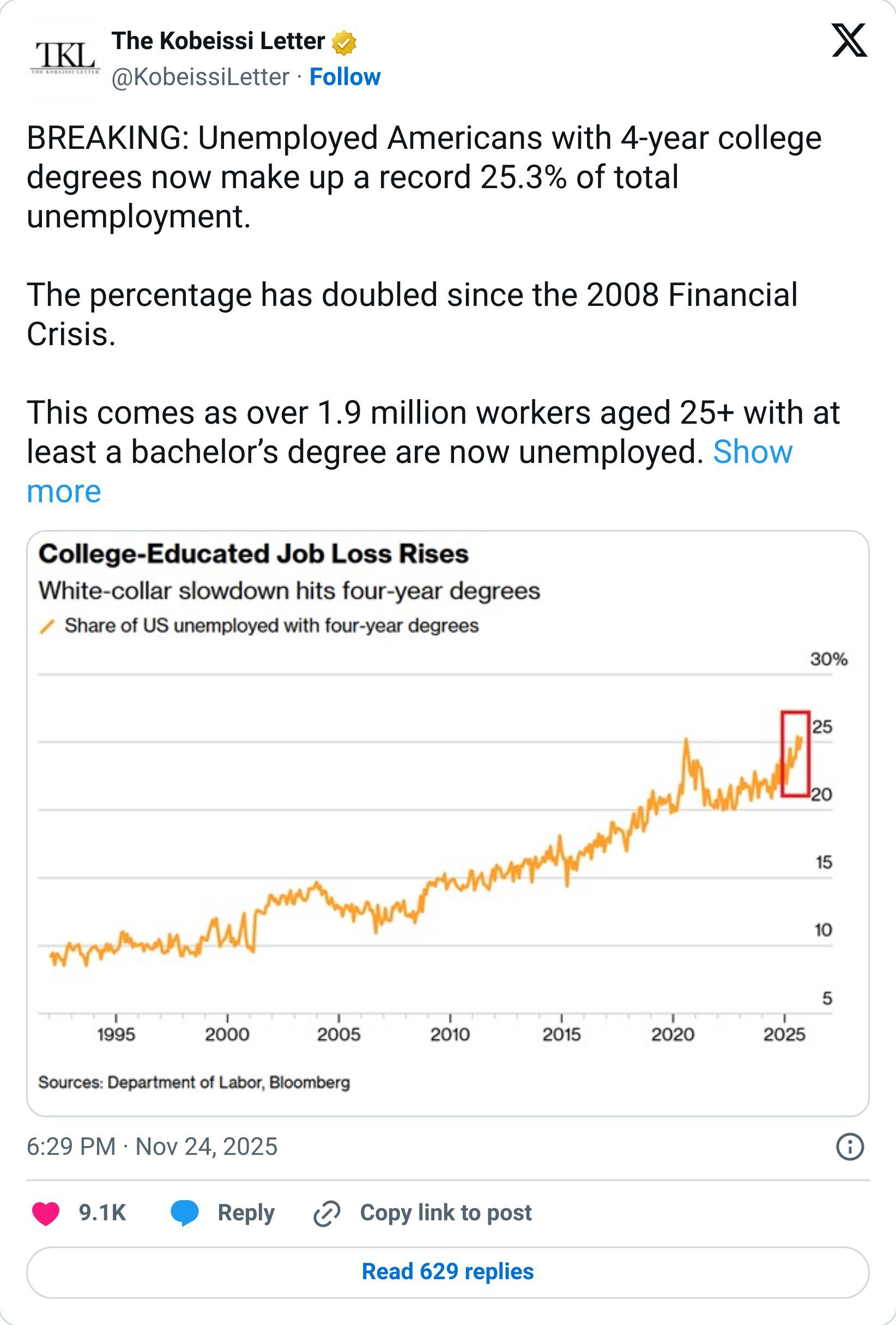896x1325 pixels.
Task: Click the 9.1K likes count
Action: click(x=102, y=1213)
